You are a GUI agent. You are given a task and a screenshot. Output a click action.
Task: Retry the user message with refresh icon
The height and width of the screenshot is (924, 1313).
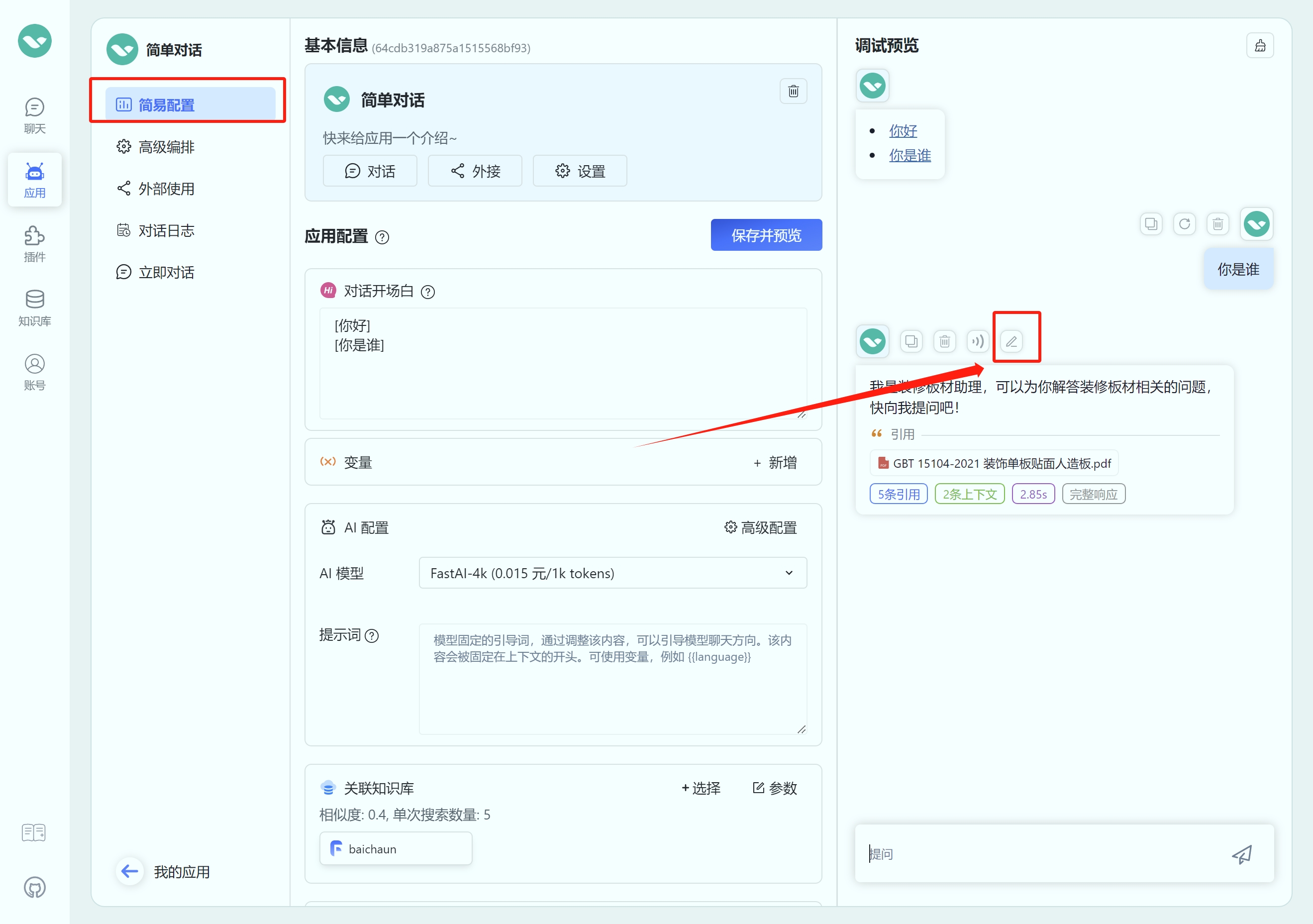tap(1184, 223)
